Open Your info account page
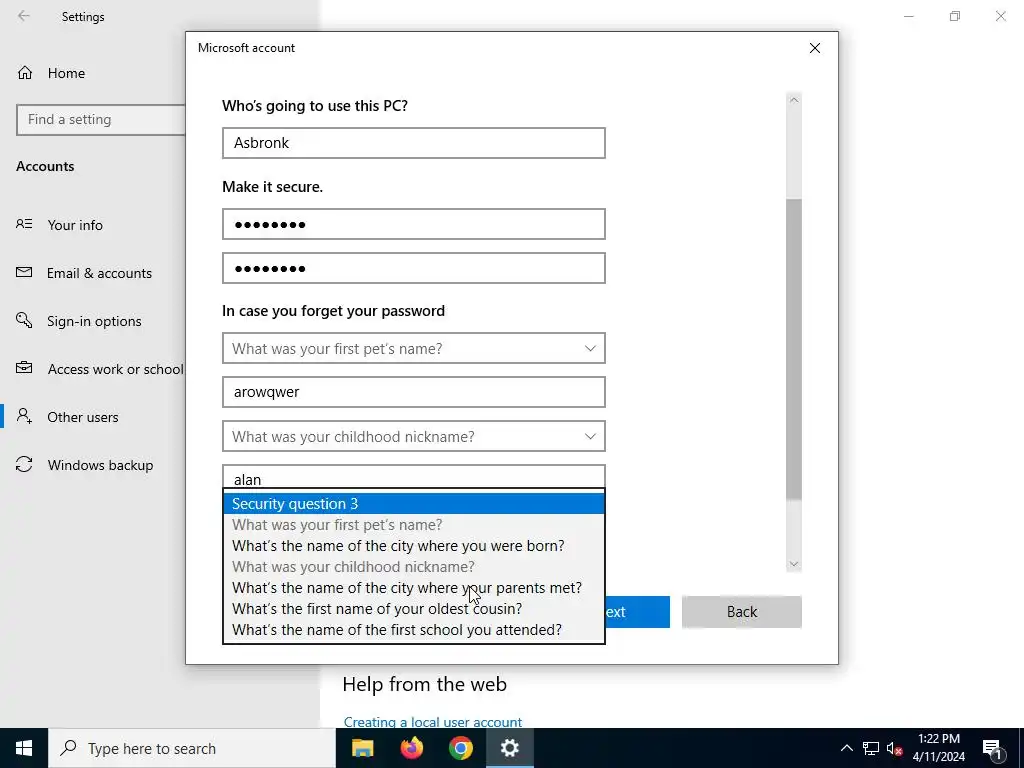Screen dimensions: 1024x768 point(74,225)
